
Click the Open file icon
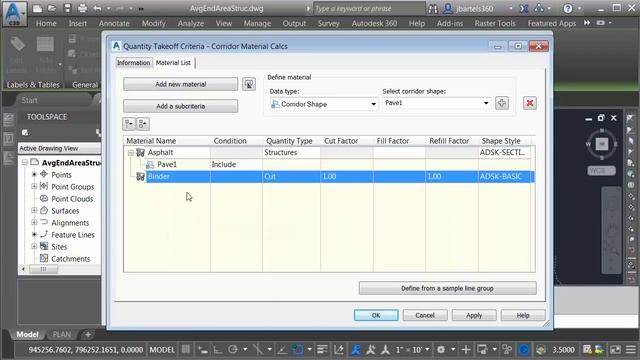click(x=52, y=8)
